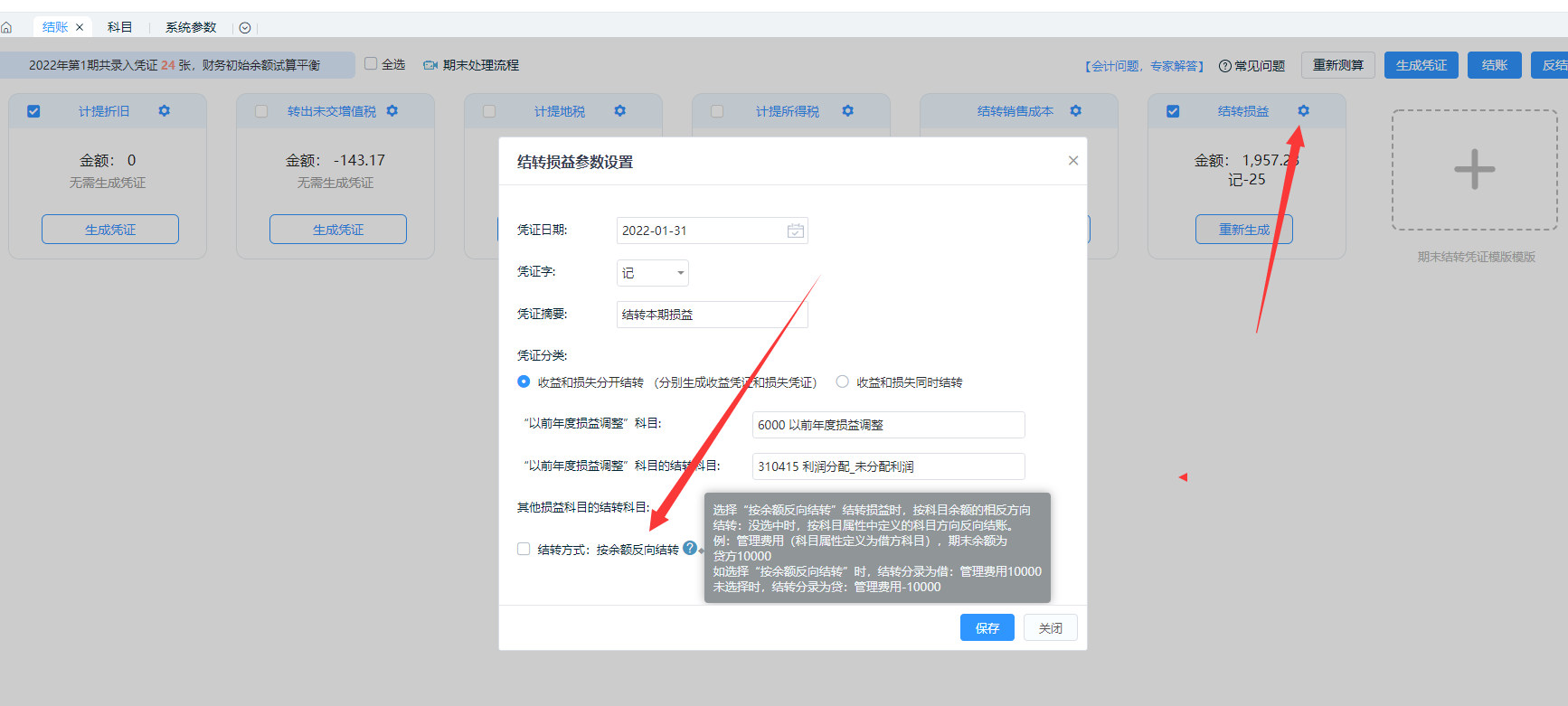
Task: Open settings gear for 转出未交增值税 card
Action: [x=392, y=111]
